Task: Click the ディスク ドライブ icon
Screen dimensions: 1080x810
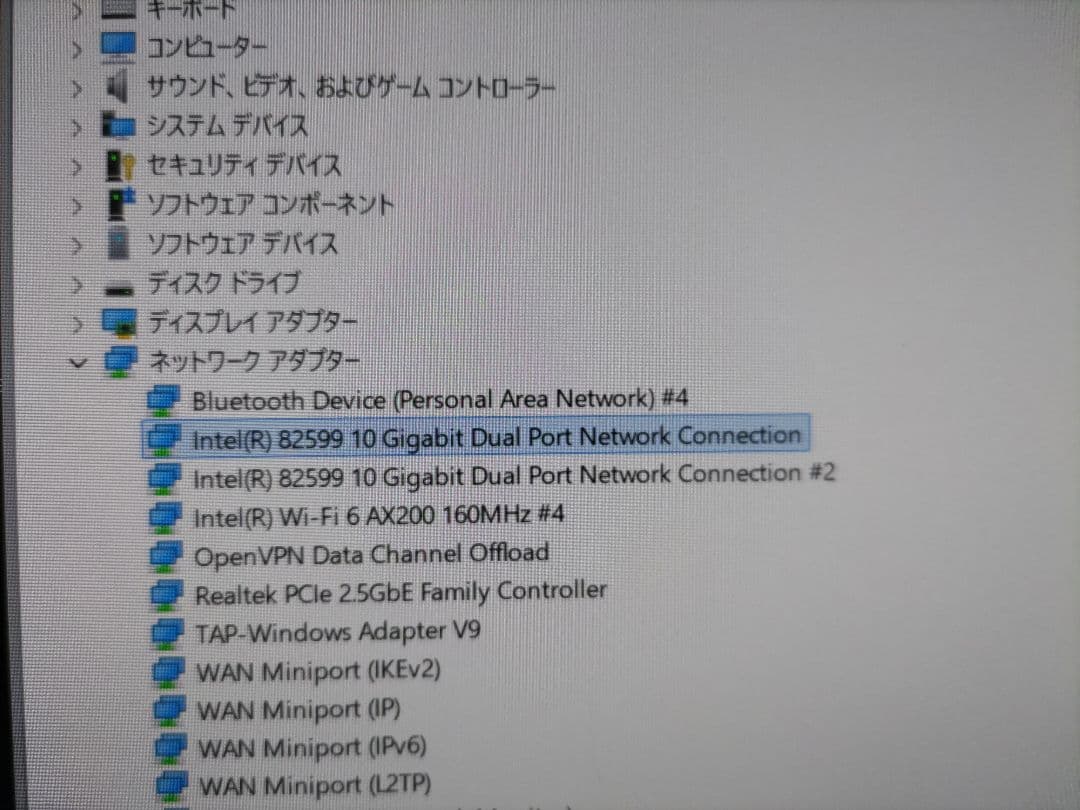Action: pos(119,289)
